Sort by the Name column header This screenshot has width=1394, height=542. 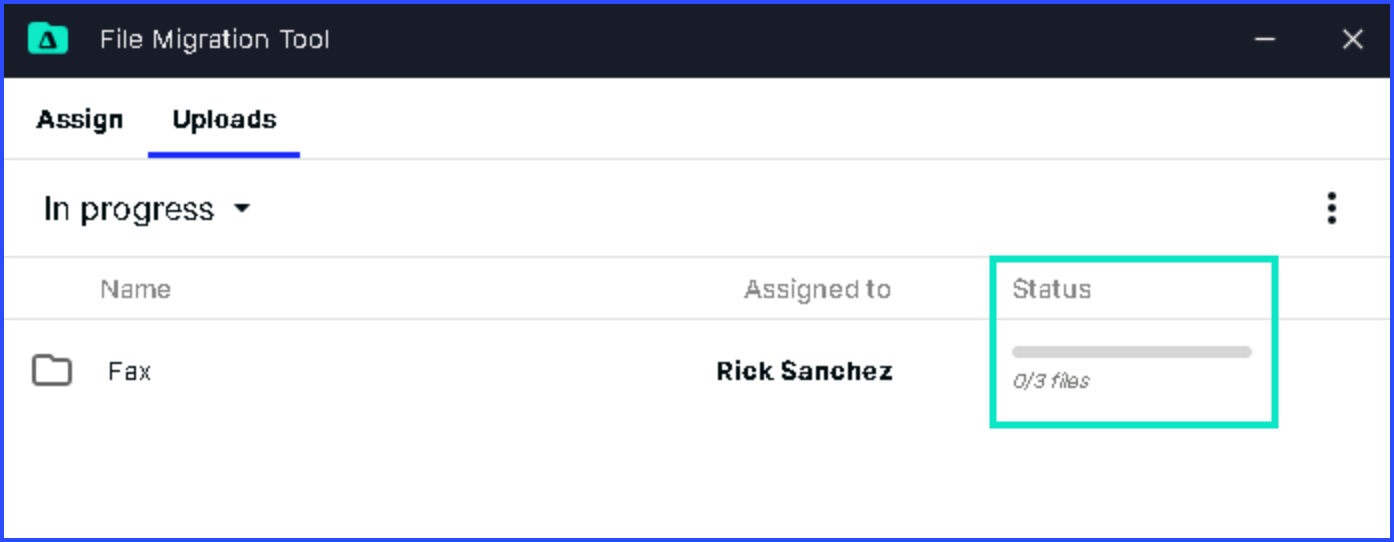(x=135, y=289)
